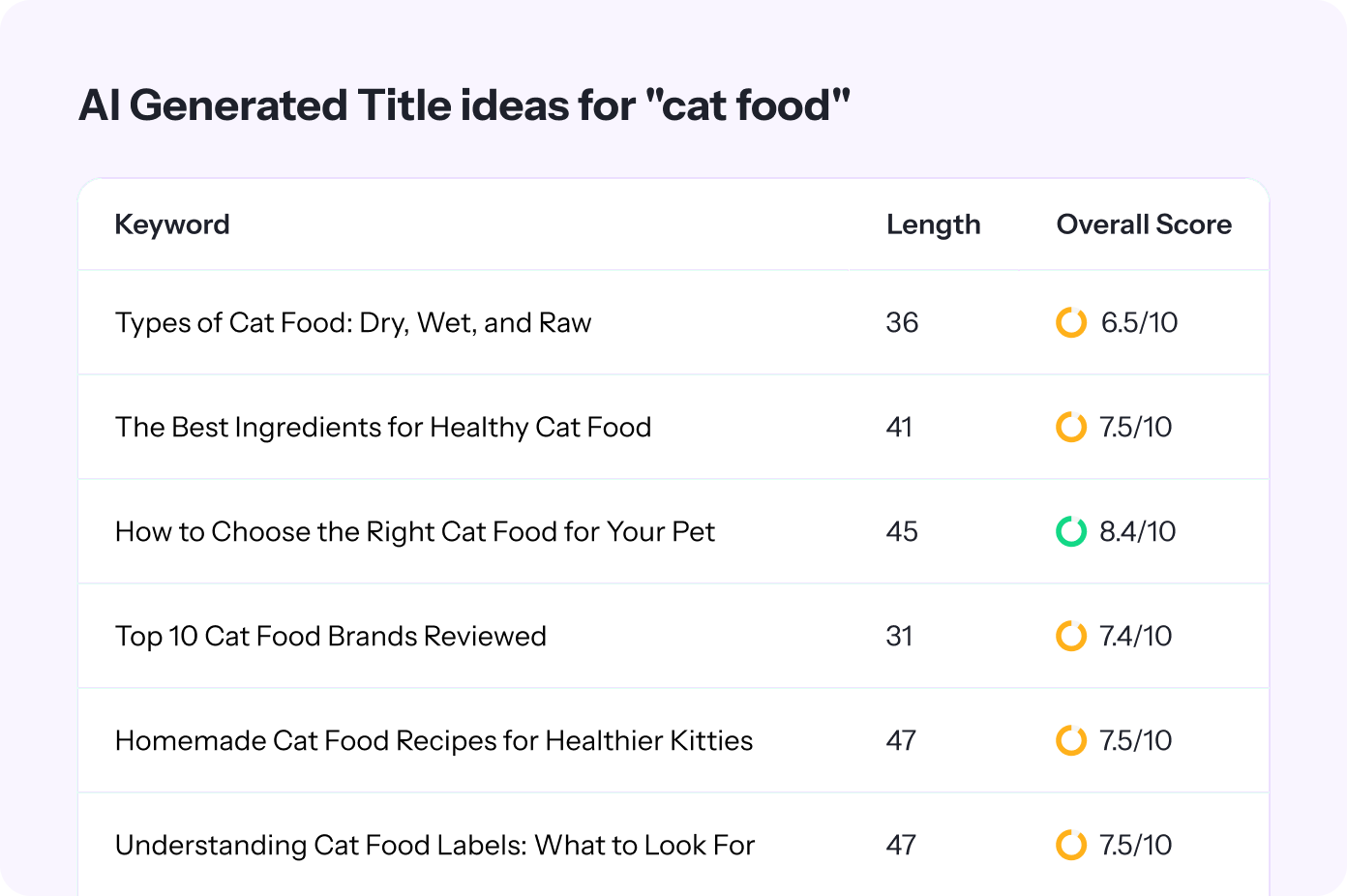Click length value 36 in first row
Screen dimensions: 1347x896
[x=902, y=322]
